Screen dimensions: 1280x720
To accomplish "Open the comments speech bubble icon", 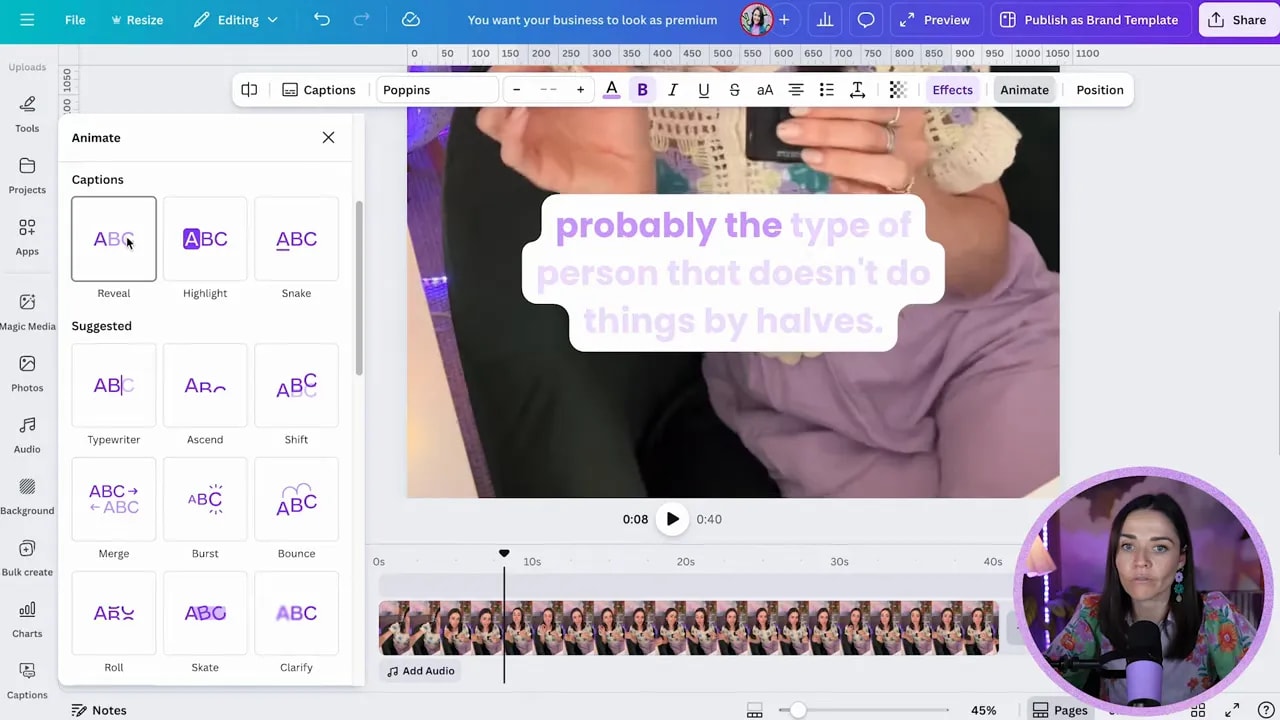I will (x=866, y=20).
